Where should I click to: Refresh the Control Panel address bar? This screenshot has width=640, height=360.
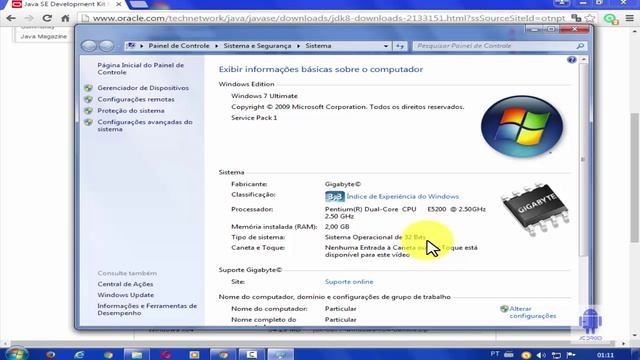[x=400, y=46]
